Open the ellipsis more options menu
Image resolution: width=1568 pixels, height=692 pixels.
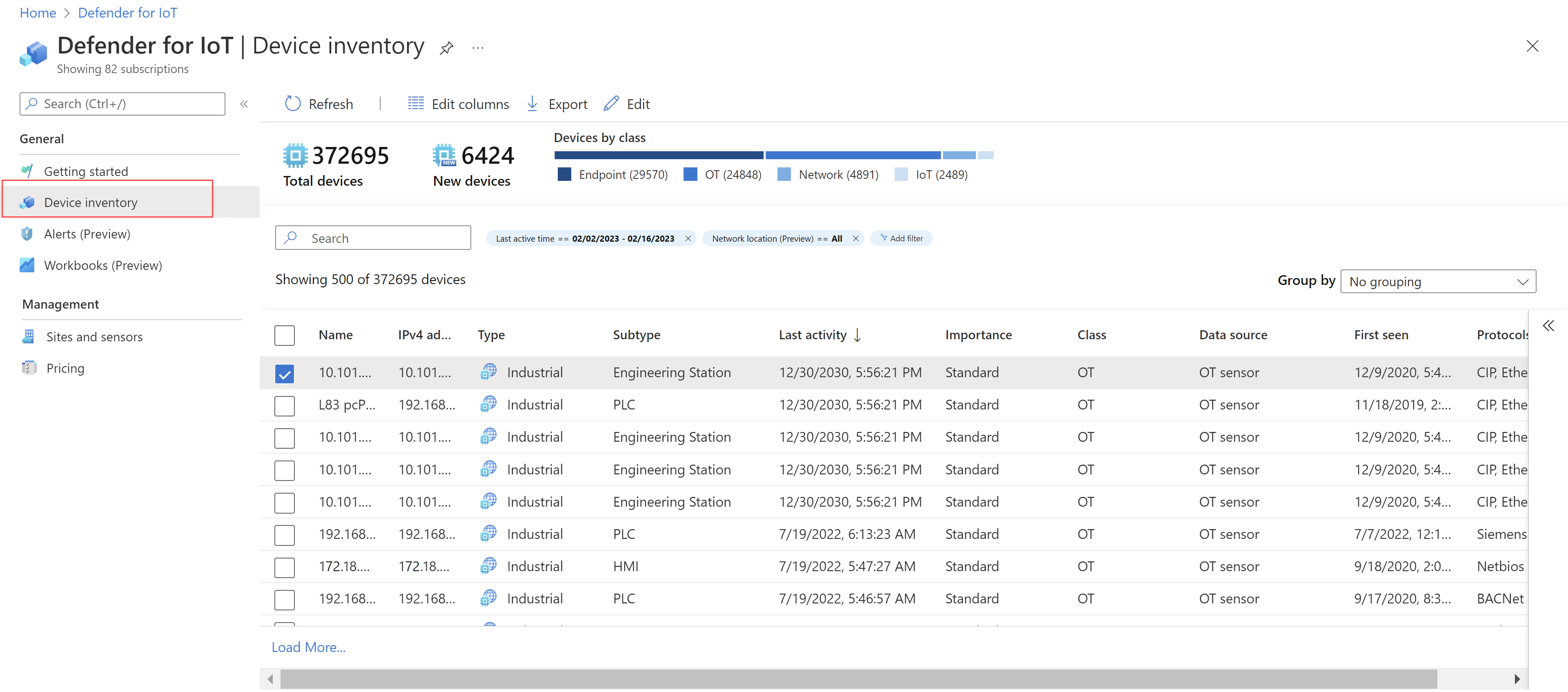pos(478,47)
